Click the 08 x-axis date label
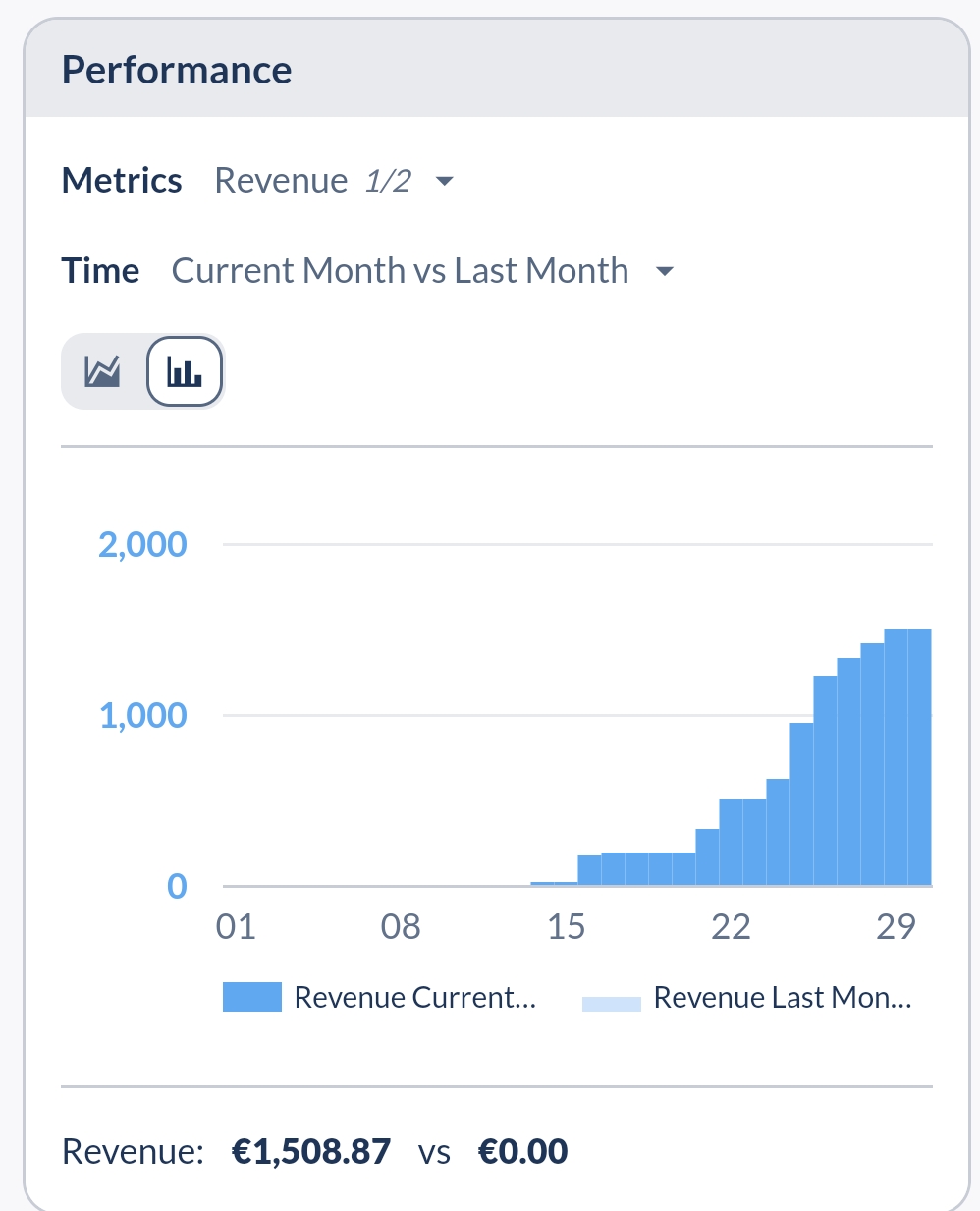This screenshot has height=1211, width=980. pos(401,926)
